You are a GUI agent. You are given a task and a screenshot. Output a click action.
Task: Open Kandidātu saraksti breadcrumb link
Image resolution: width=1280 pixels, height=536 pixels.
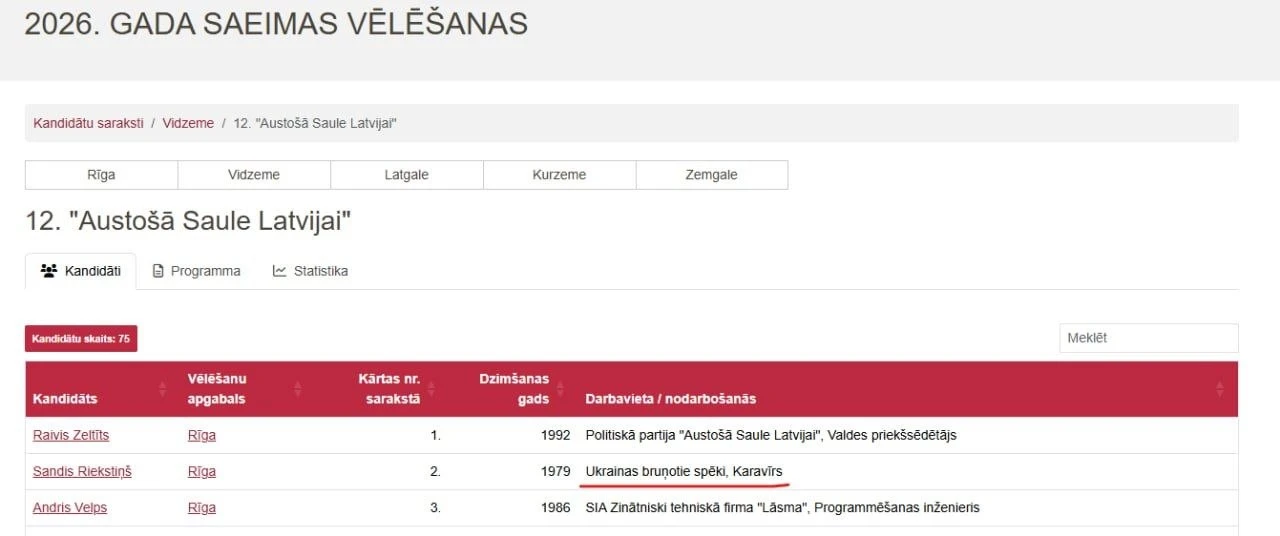click(x=88, y=123)
